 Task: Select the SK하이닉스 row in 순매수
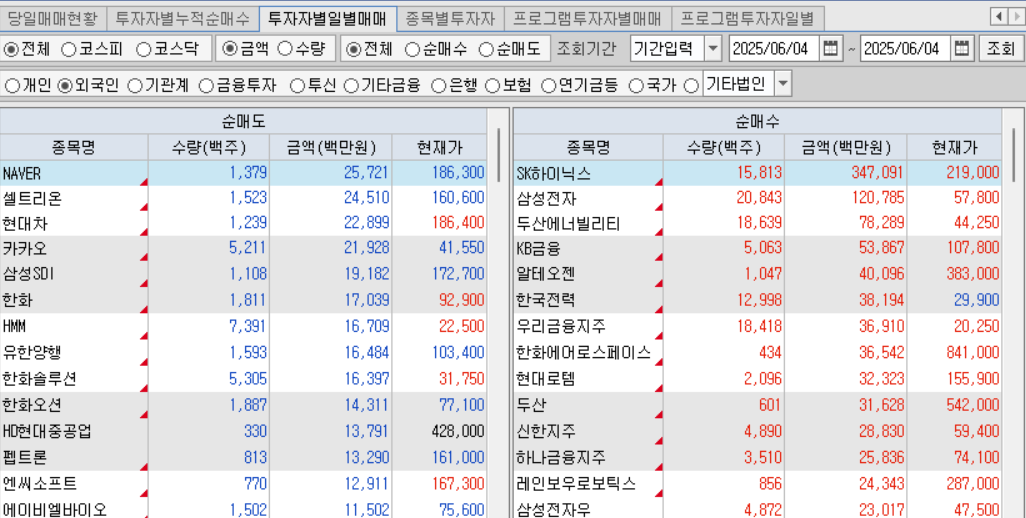758,173
